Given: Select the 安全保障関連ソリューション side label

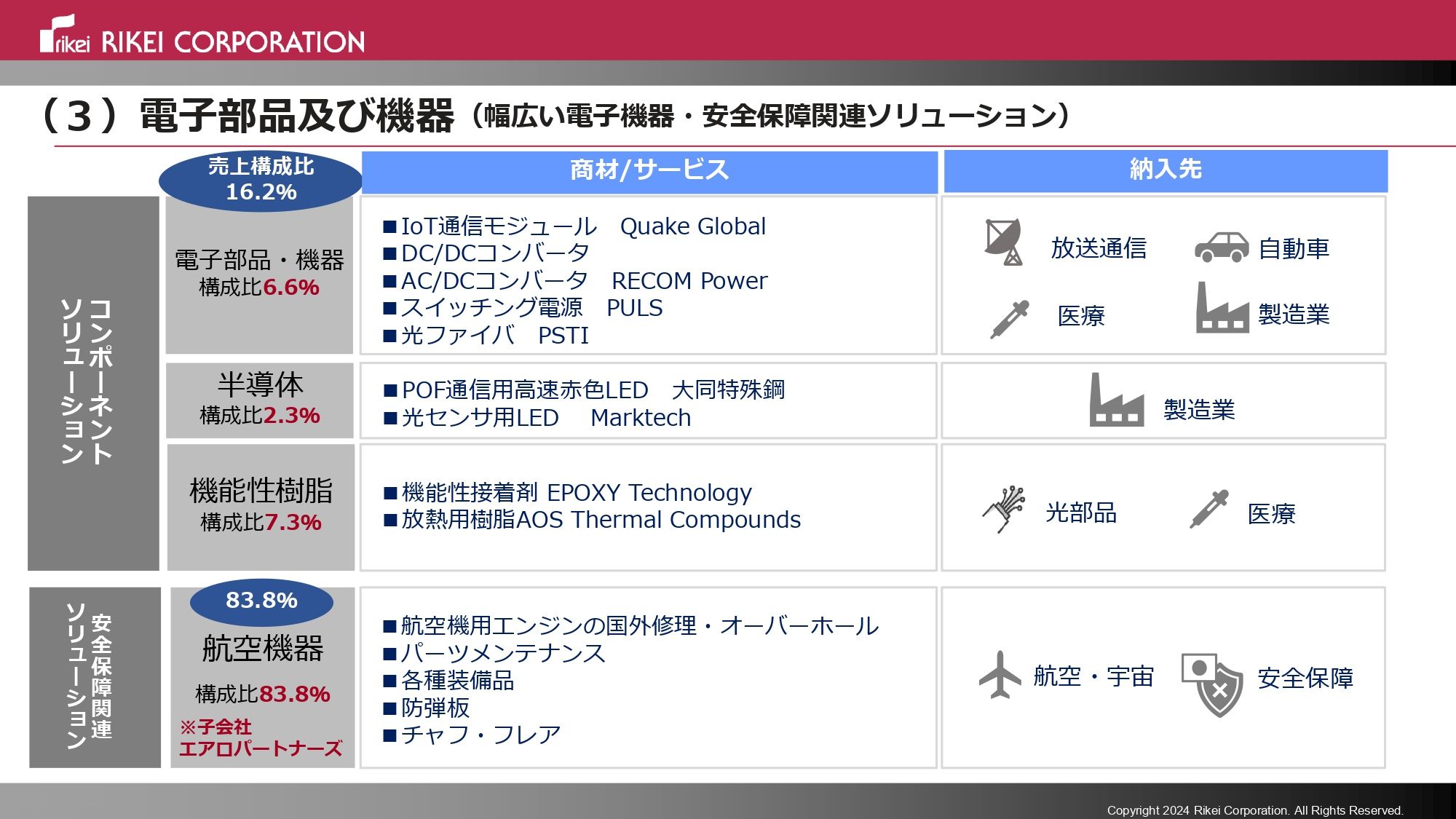Looking at the screenshot, I should click(95, 677).
